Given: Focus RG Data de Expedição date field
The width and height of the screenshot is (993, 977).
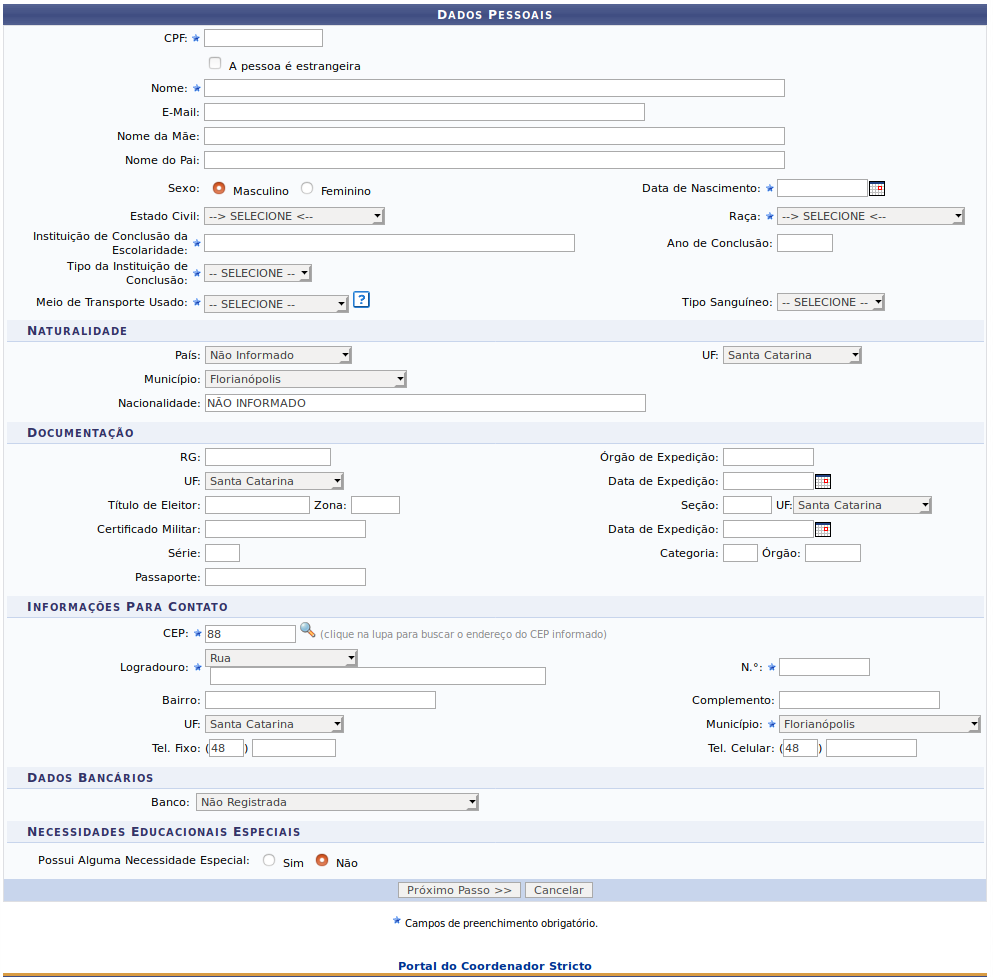Looking at the screenshot, I should tap(768, 481).
